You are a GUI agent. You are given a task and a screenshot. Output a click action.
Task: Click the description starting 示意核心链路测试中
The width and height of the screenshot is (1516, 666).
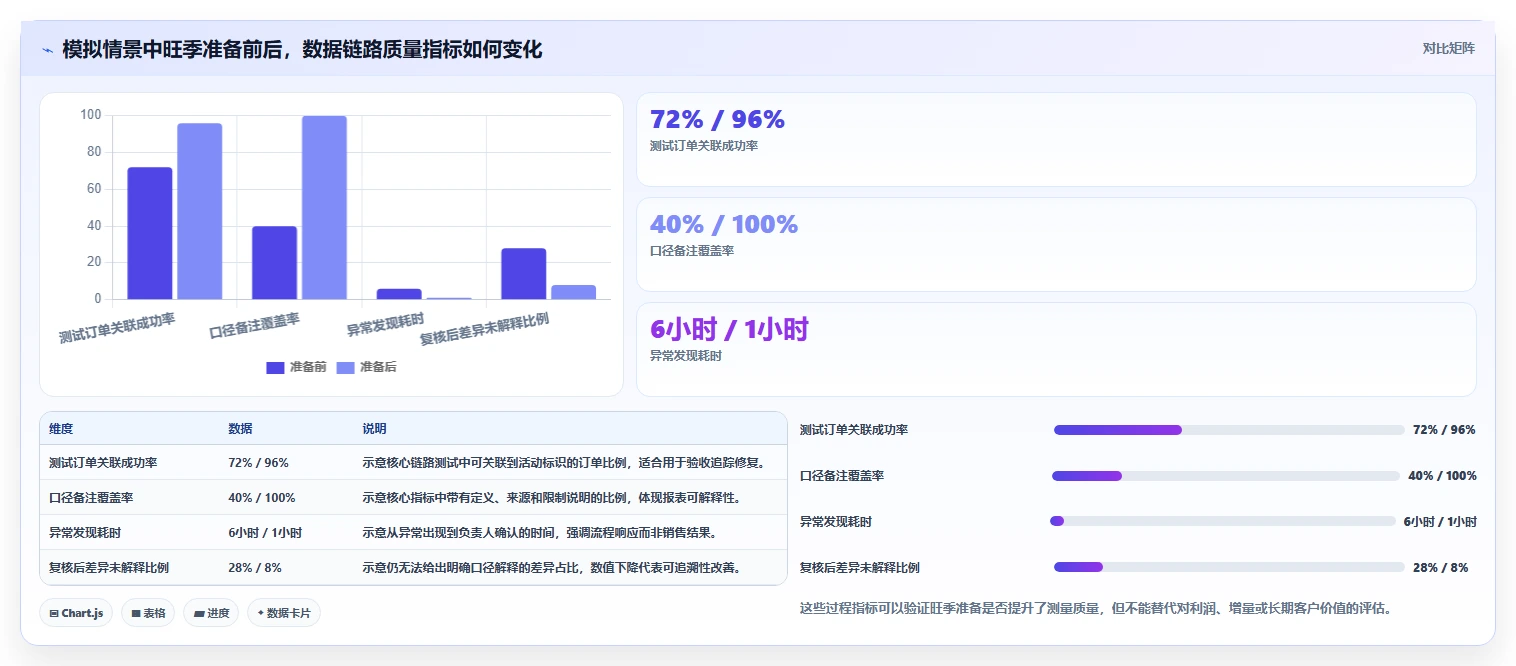(x=565, y=463)
